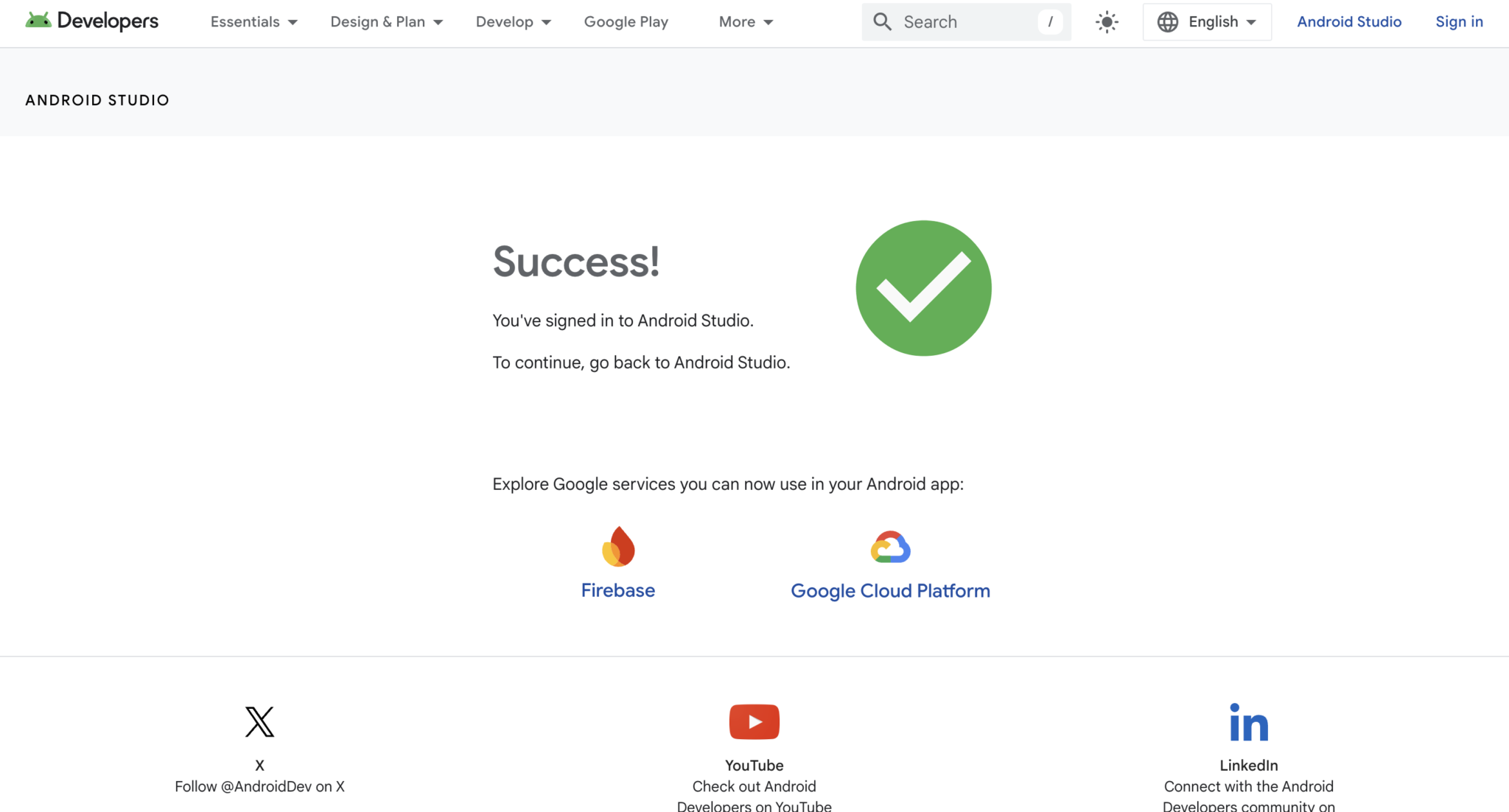This screenshot has height=812, width=1509.
Task: Open the Google Cloud Platform logo icon
Action: tap(890, 547)
